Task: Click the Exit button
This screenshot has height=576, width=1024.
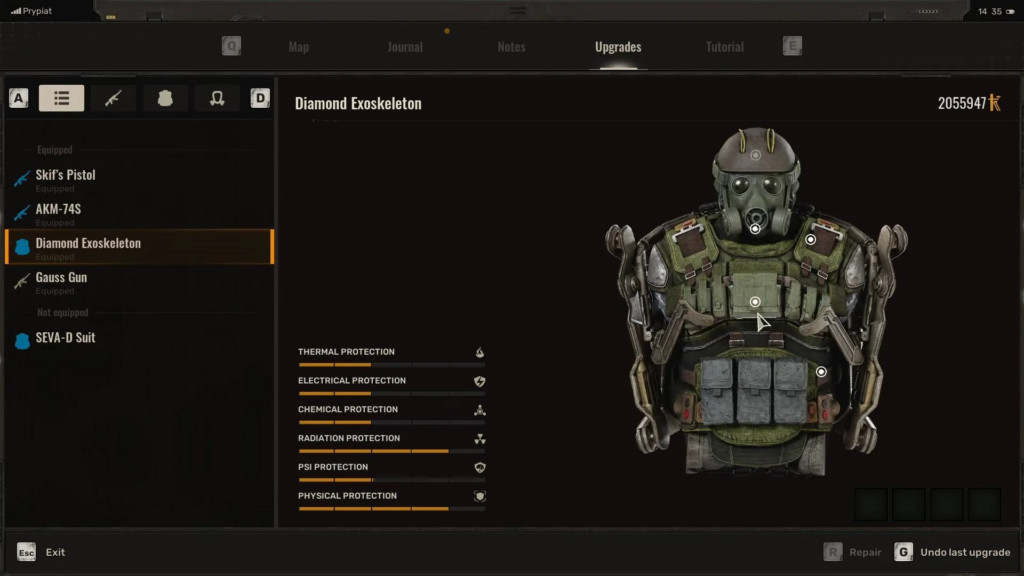Action: (55, 552)
